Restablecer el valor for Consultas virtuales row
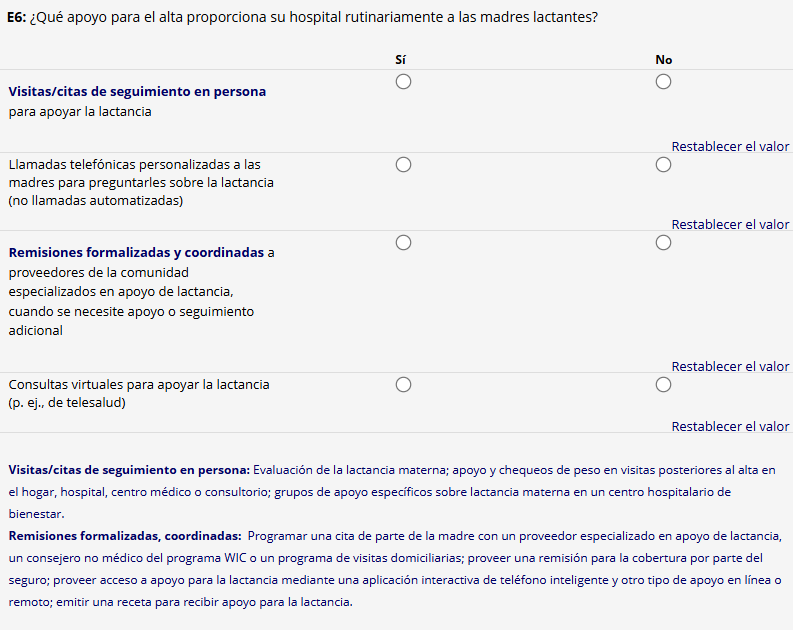The height and width of the screenshot is (630, 793). tap(730, 427)
